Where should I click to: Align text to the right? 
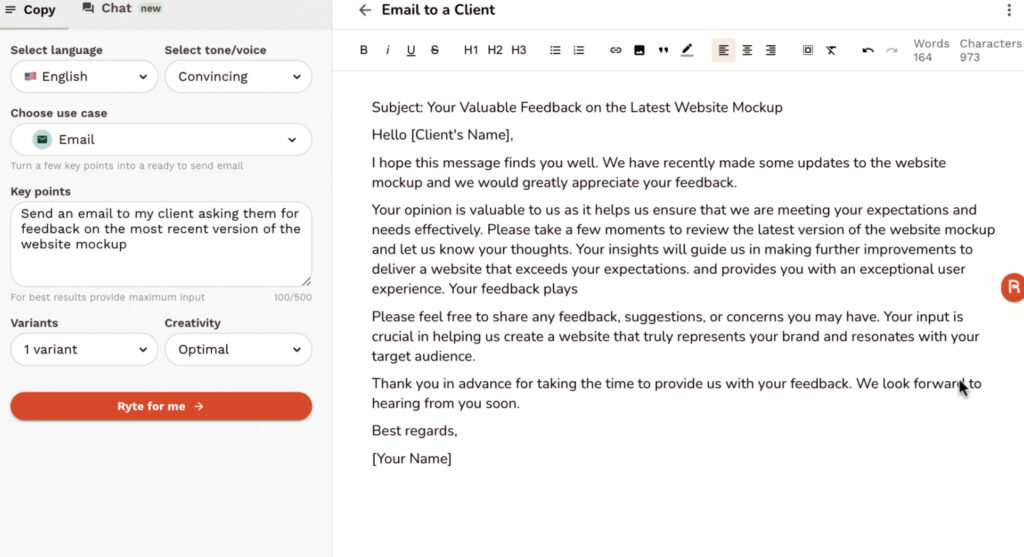point(771,50)
